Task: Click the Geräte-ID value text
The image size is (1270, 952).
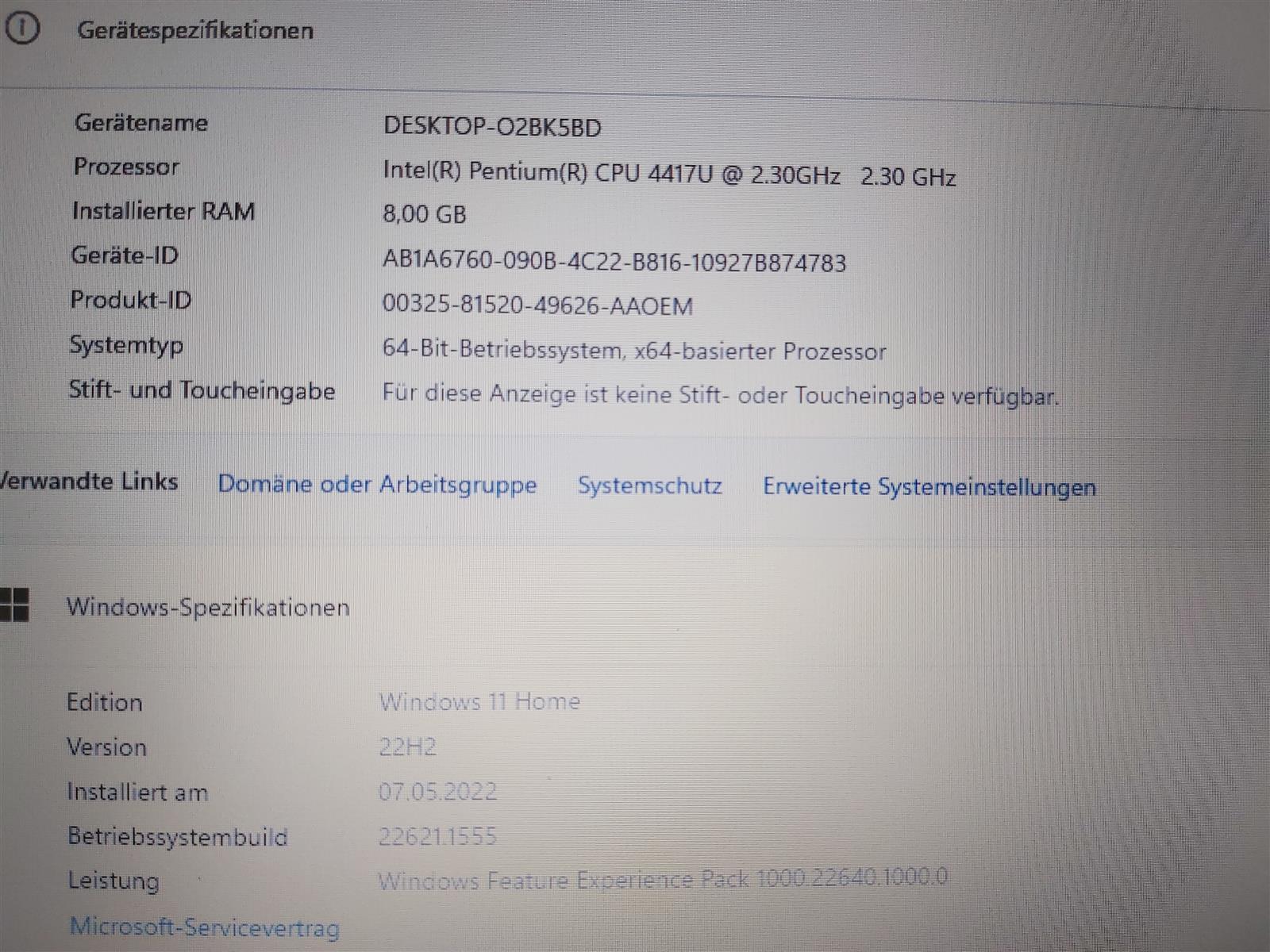Action: tap(614, 262)
